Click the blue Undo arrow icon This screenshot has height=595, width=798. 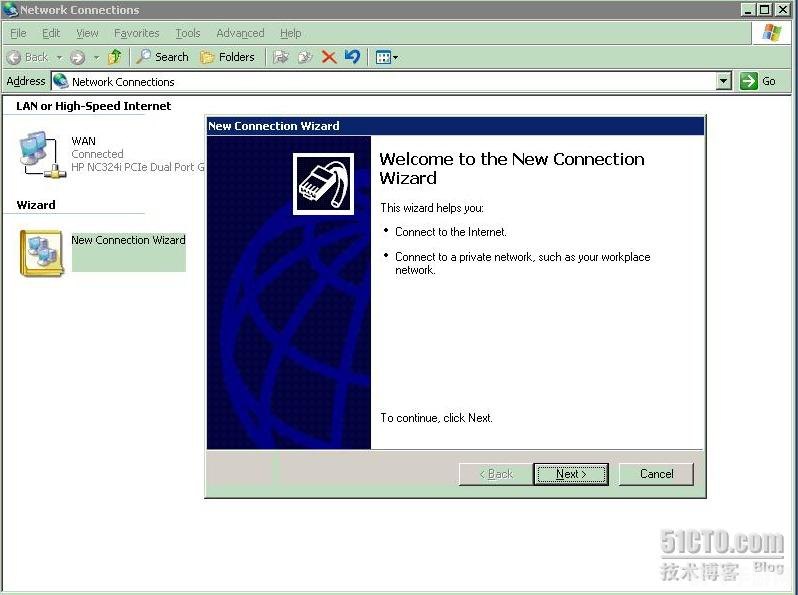coord(352,57)
